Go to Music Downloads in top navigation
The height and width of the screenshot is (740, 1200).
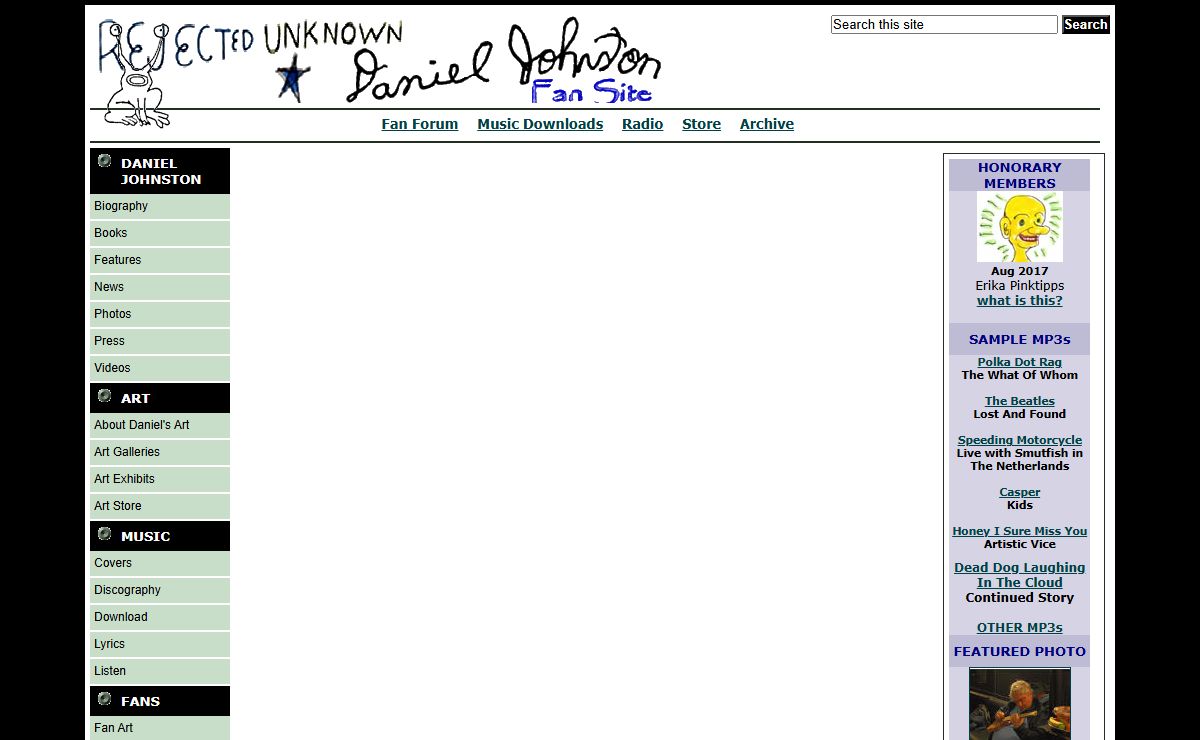tap(540, 124)
